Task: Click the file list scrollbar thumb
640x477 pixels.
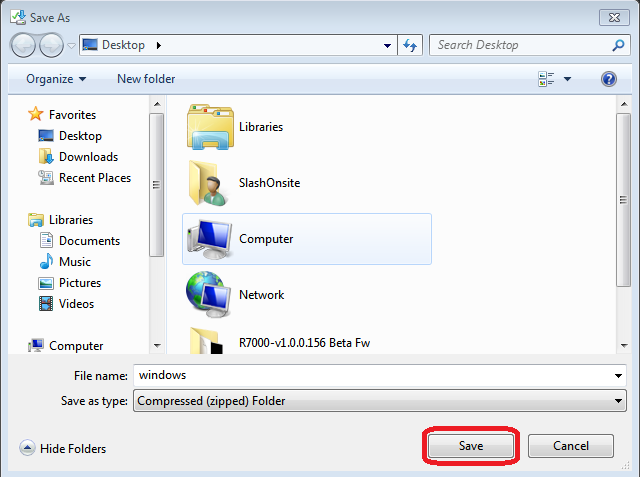Action: coord(623,200)
